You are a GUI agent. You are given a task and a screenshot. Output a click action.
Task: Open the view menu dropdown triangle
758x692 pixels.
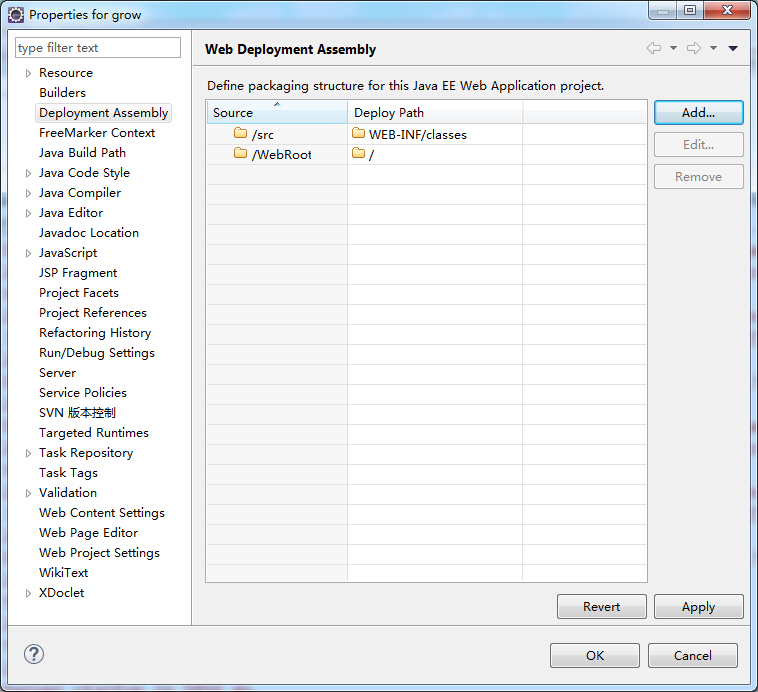tap(733, 48)
